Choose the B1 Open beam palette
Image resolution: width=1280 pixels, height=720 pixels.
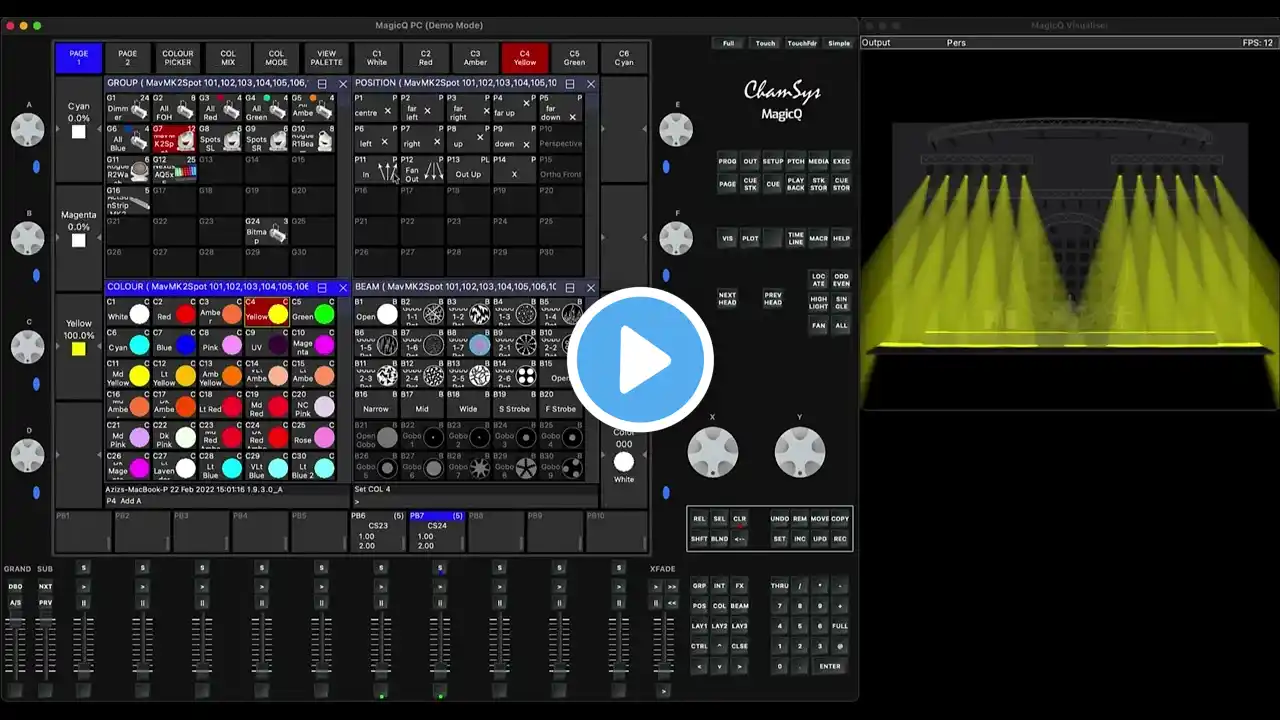click(376, 312)
